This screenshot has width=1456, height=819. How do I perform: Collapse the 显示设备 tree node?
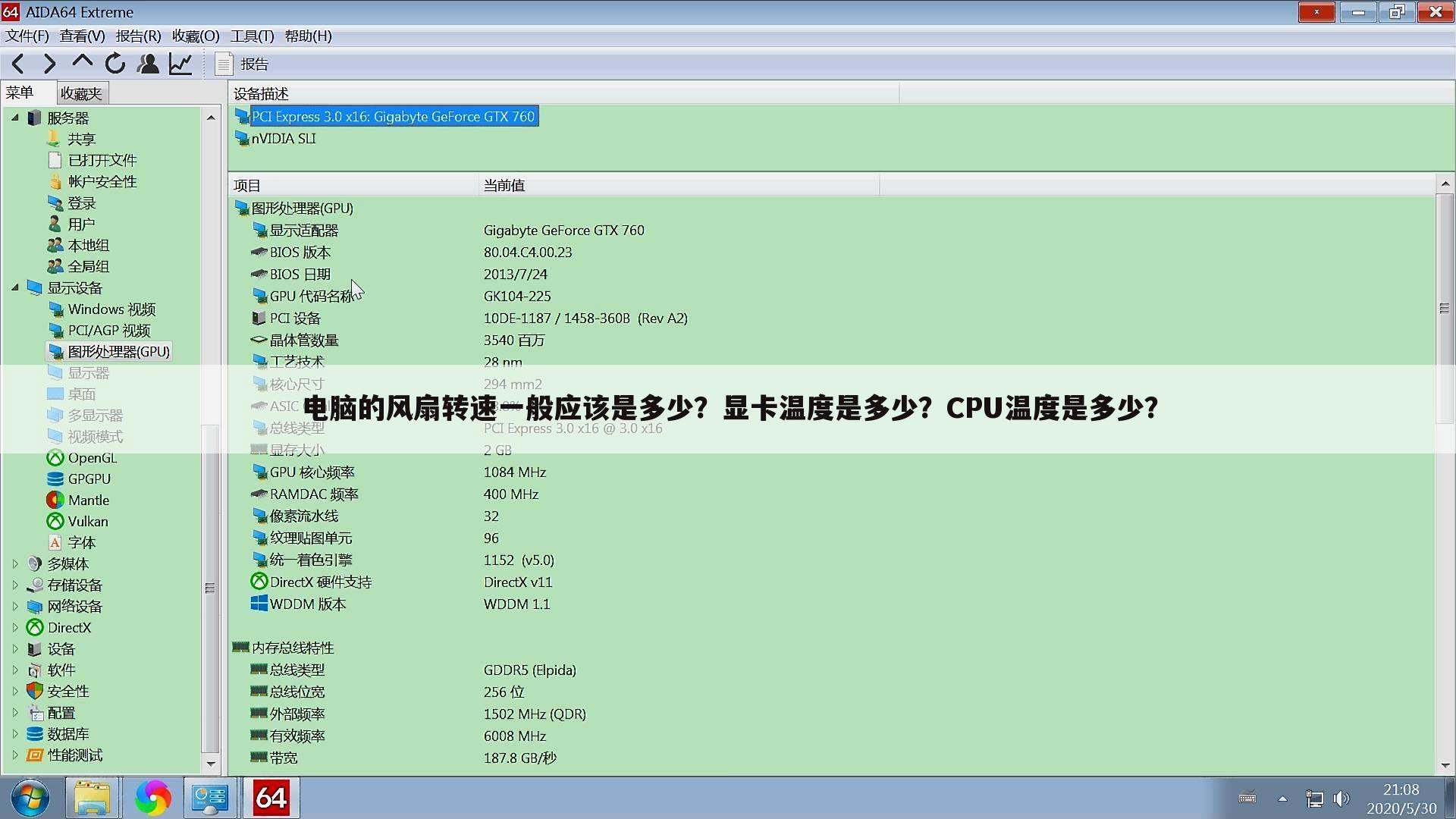[x=15, y=287]
